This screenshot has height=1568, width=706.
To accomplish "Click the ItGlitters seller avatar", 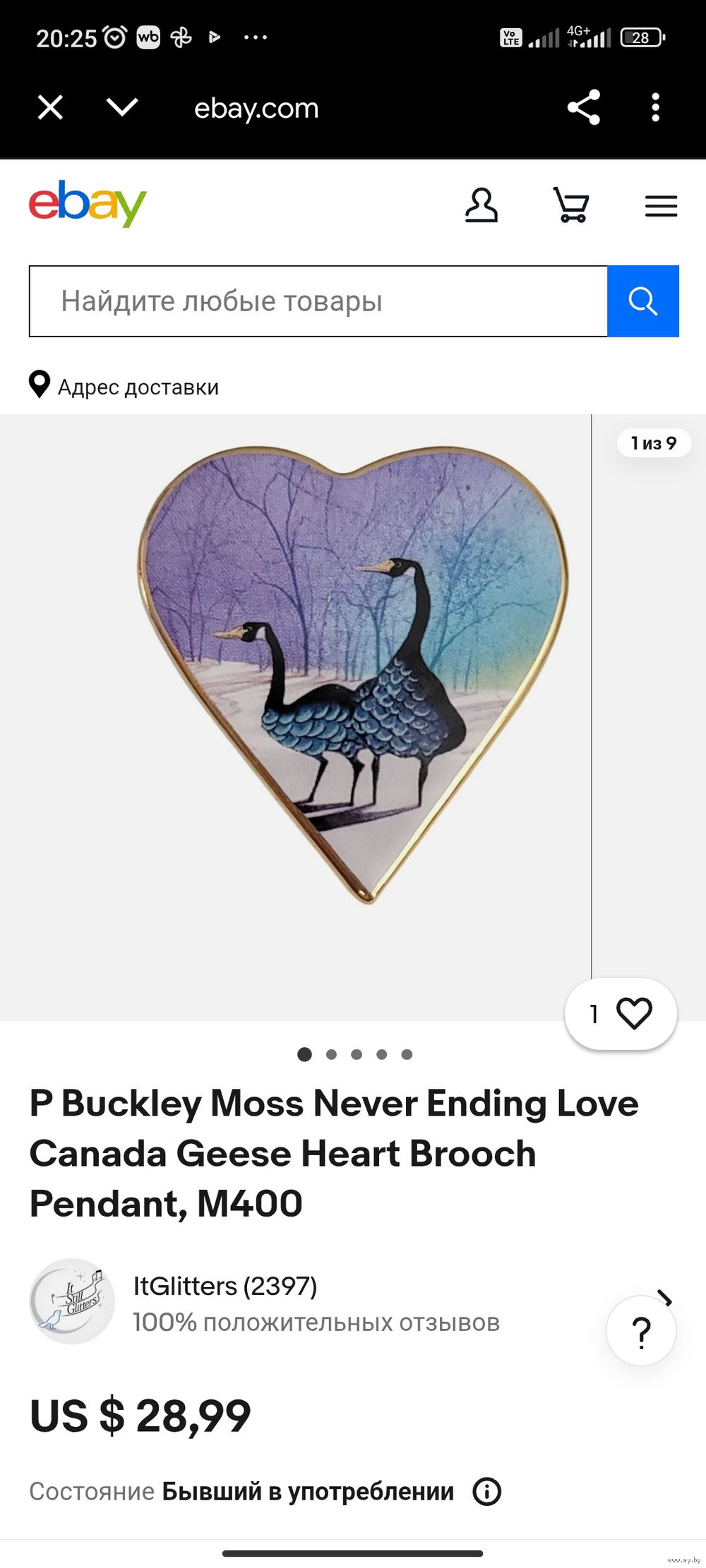I will 72,1301.
